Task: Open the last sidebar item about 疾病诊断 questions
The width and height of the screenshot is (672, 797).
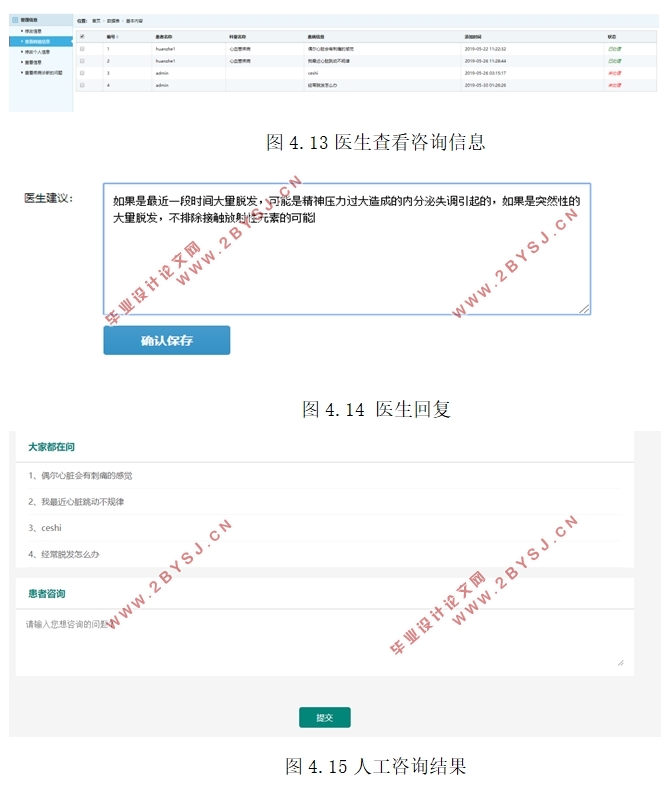Action: (43, 73)
